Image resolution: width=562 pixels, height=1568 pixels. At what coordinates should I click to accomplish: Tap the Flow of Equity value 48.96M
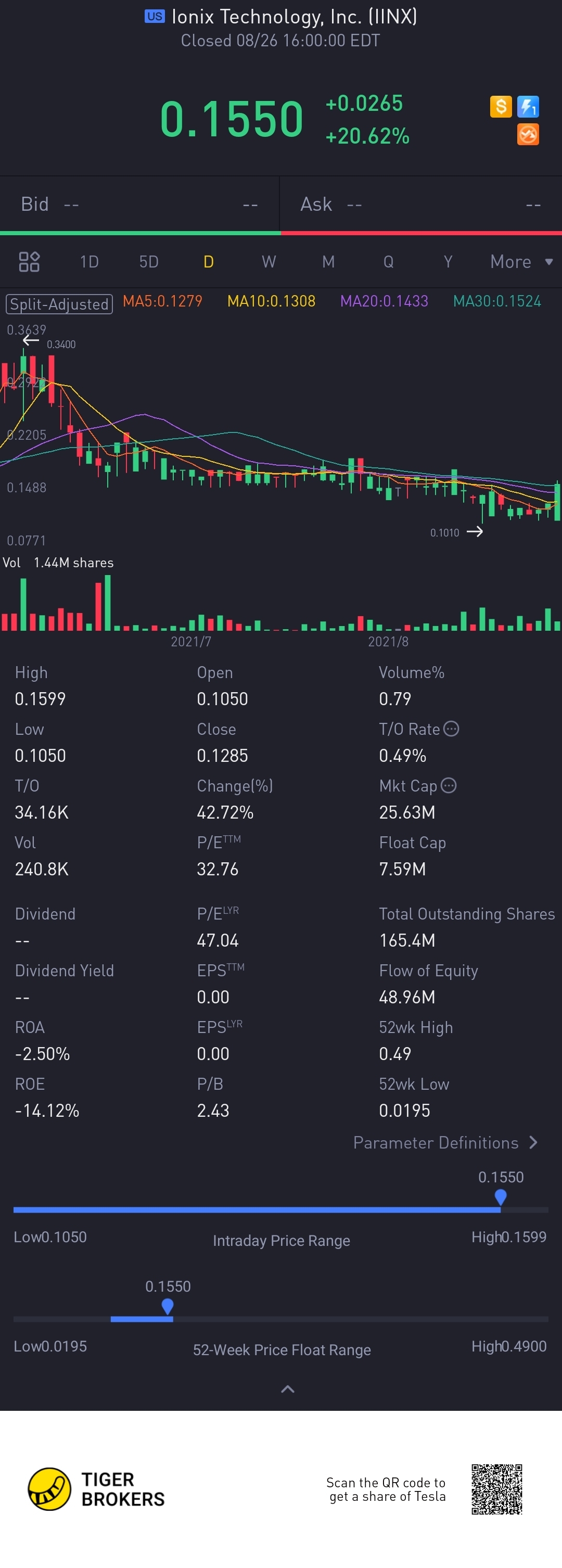point(407,997)
